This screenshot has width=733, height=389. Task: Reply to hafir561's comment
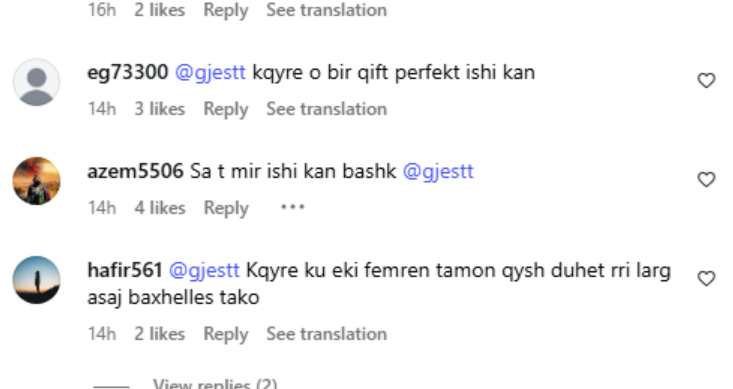click(226, 334)
